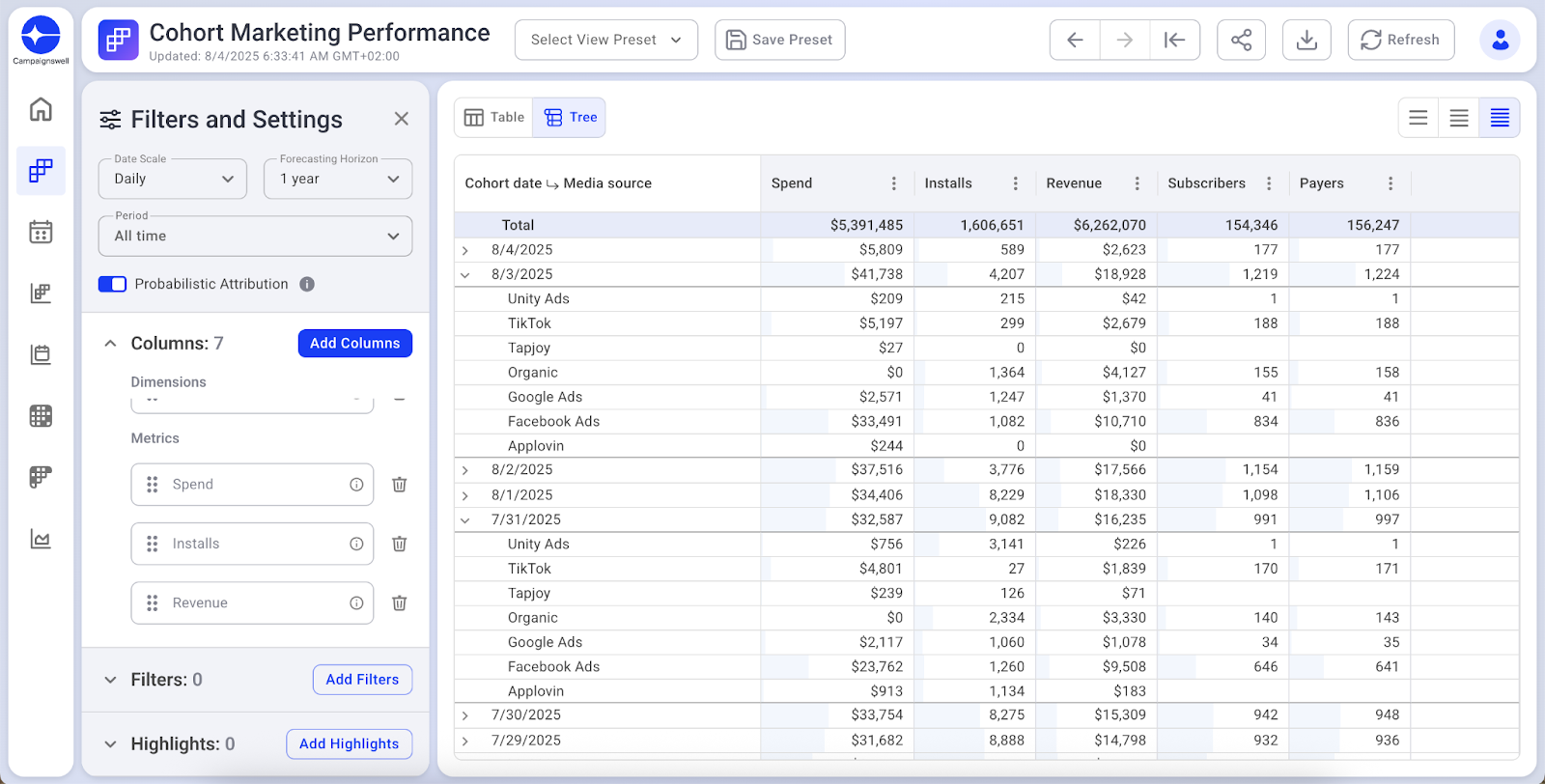Viewport: 1545px width, 784px height.
Task: Delete the Installs metric with trash icon
Action: 399,544
